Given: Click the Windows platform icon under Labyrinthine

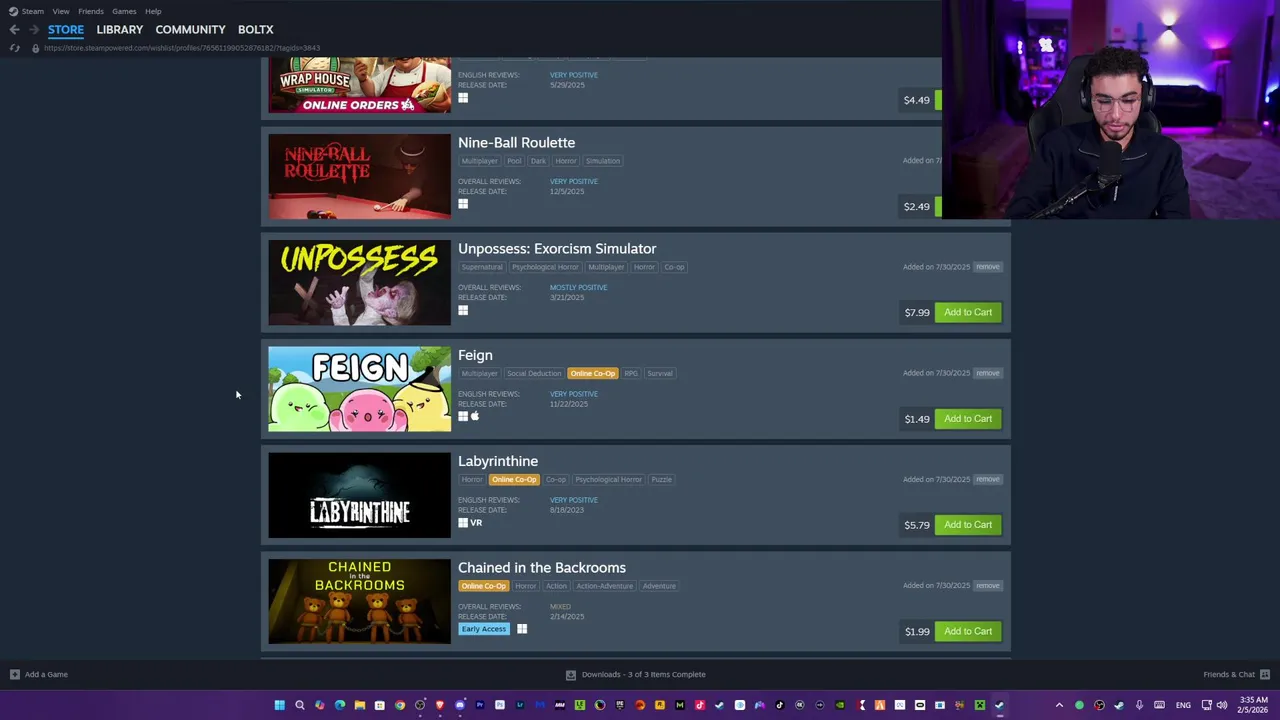Looking at the screenshot, I should (463, 522).
